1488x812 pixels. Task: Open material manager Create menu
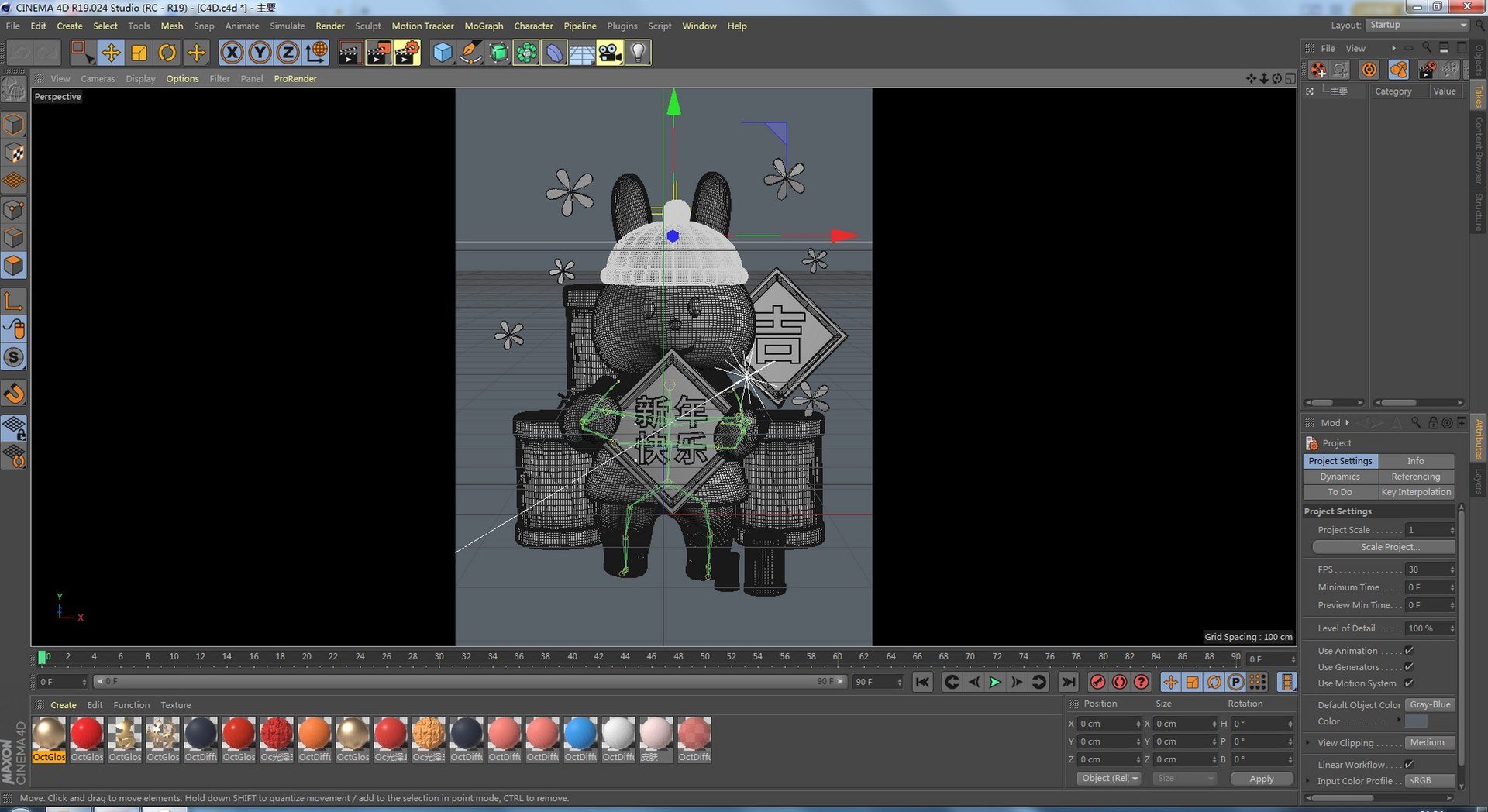click(64, 705)
